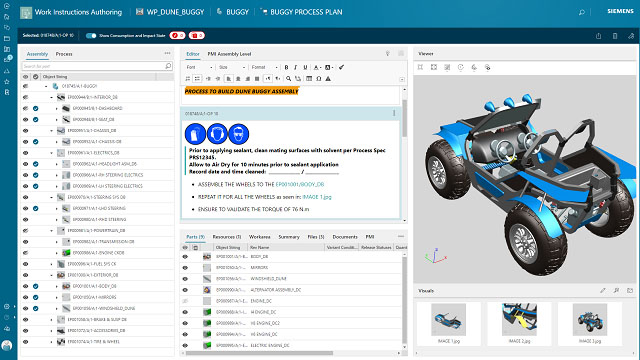Click the warning triangle symbol icon in editor

click(328, 79)
